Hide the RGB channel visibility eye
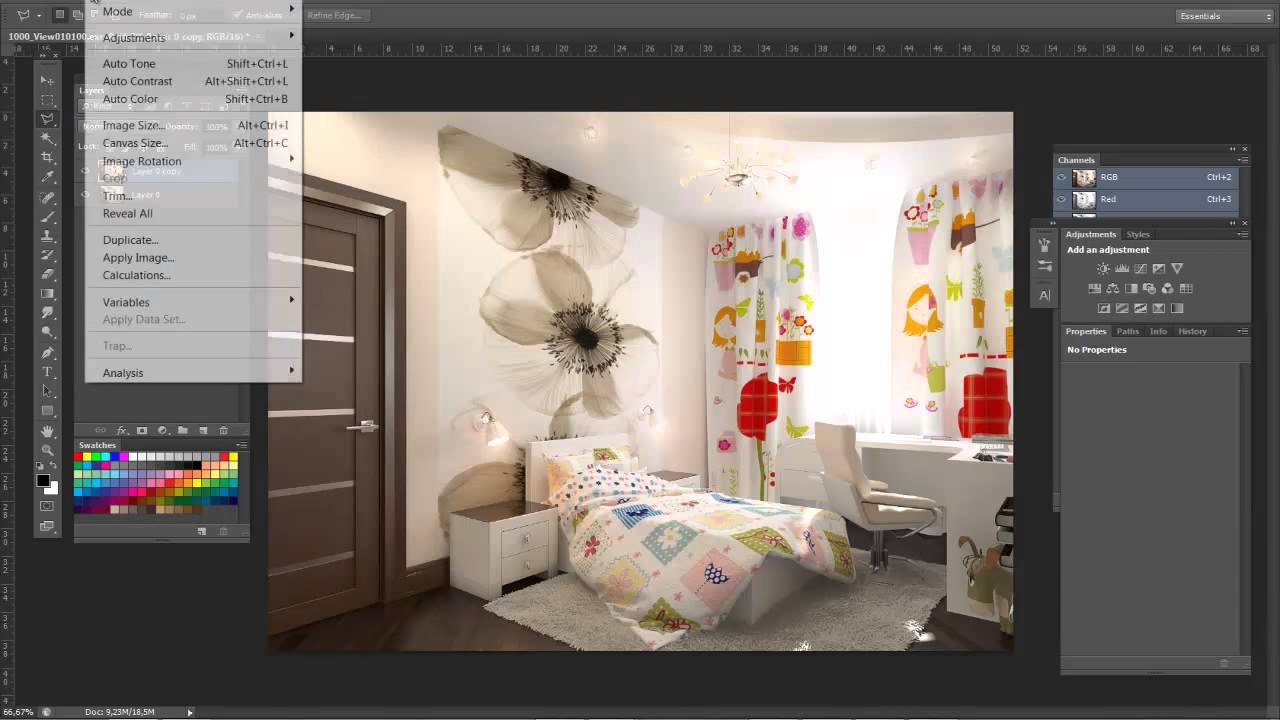The height and width of the screenshot is (720, 1280). click(1062, 178)
